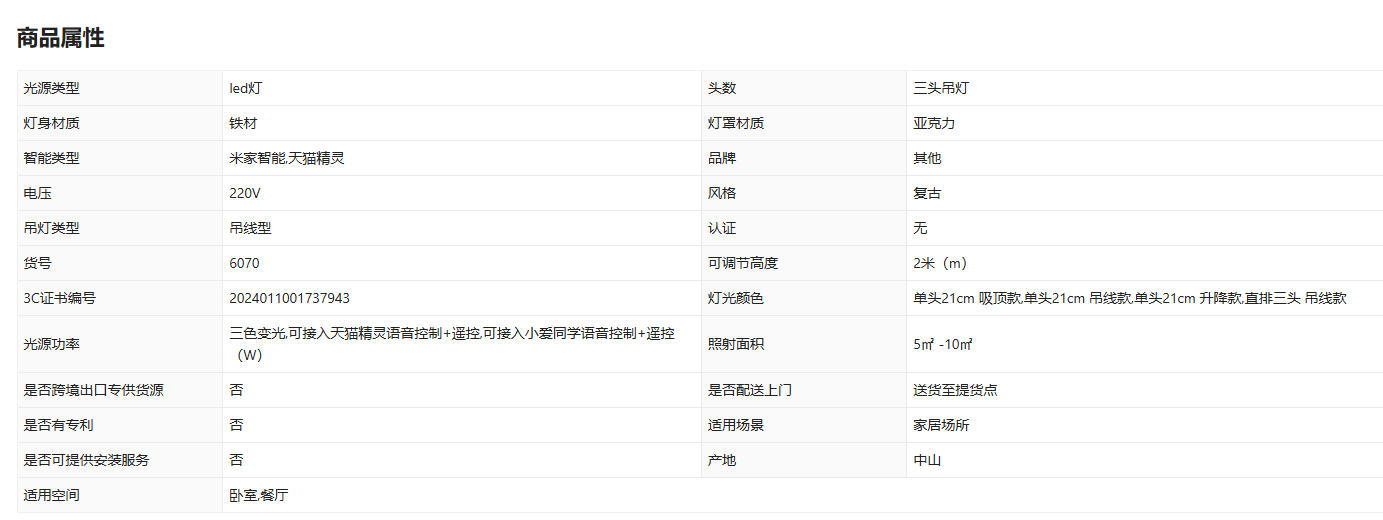1383x520 pixels.
Task: Select the 卧室,餐厅 applicable space value
Action: 258,495
